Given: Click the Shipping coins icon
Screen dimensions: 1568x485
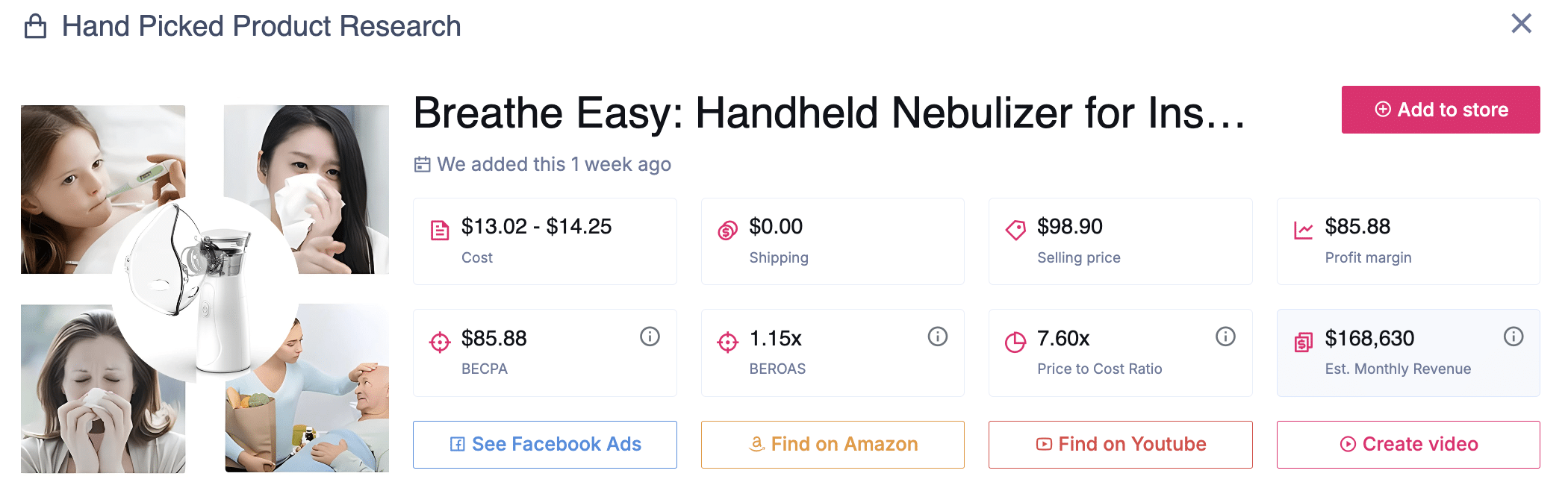Looking at the screenshot, I should click(x=727, y=231).
